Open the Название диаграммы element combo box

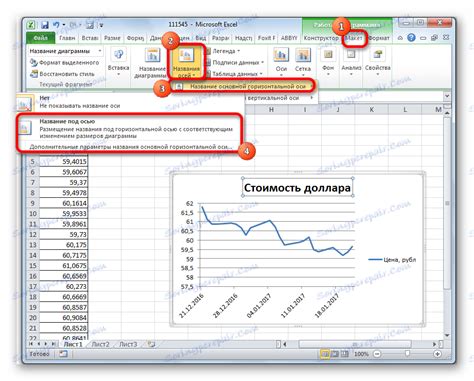coord(65,51)
